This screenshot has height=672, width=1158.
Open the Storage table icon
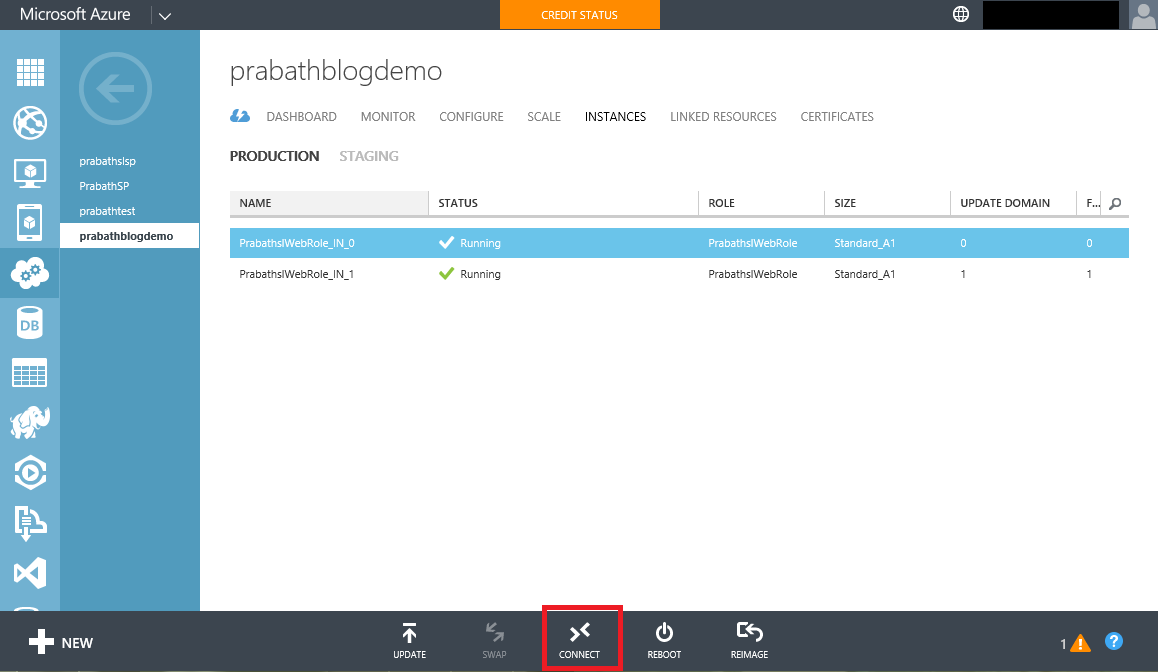[x=30, y=373]
